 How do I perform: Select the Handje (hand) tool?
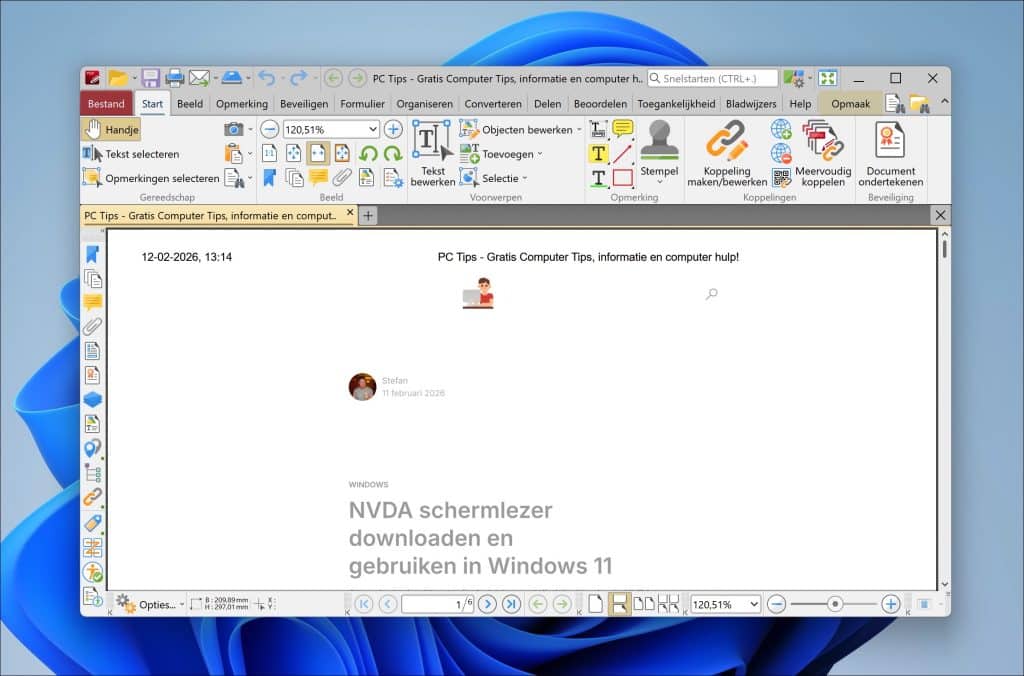pyautogui.click(x=110, y=128)
